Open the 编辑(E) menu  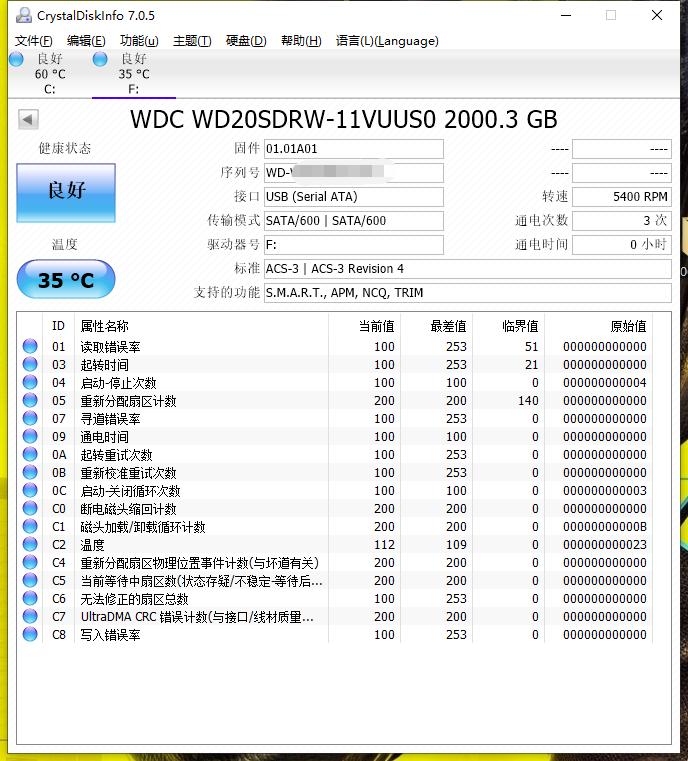86,41
